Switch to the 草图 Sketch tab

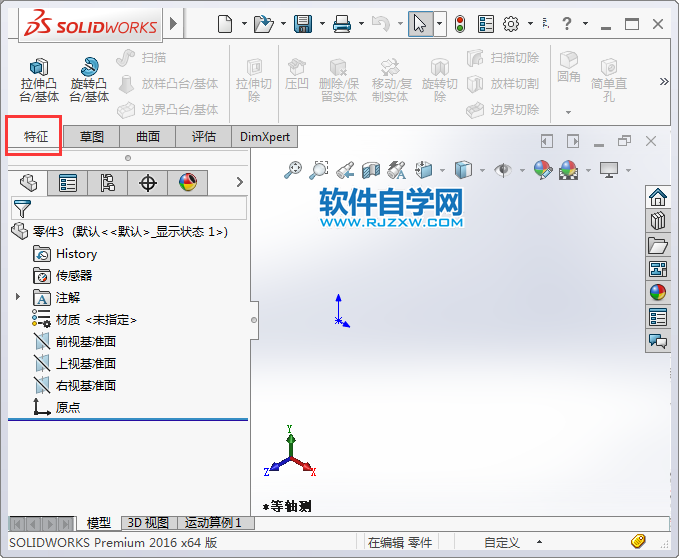[x=91, y=137]
